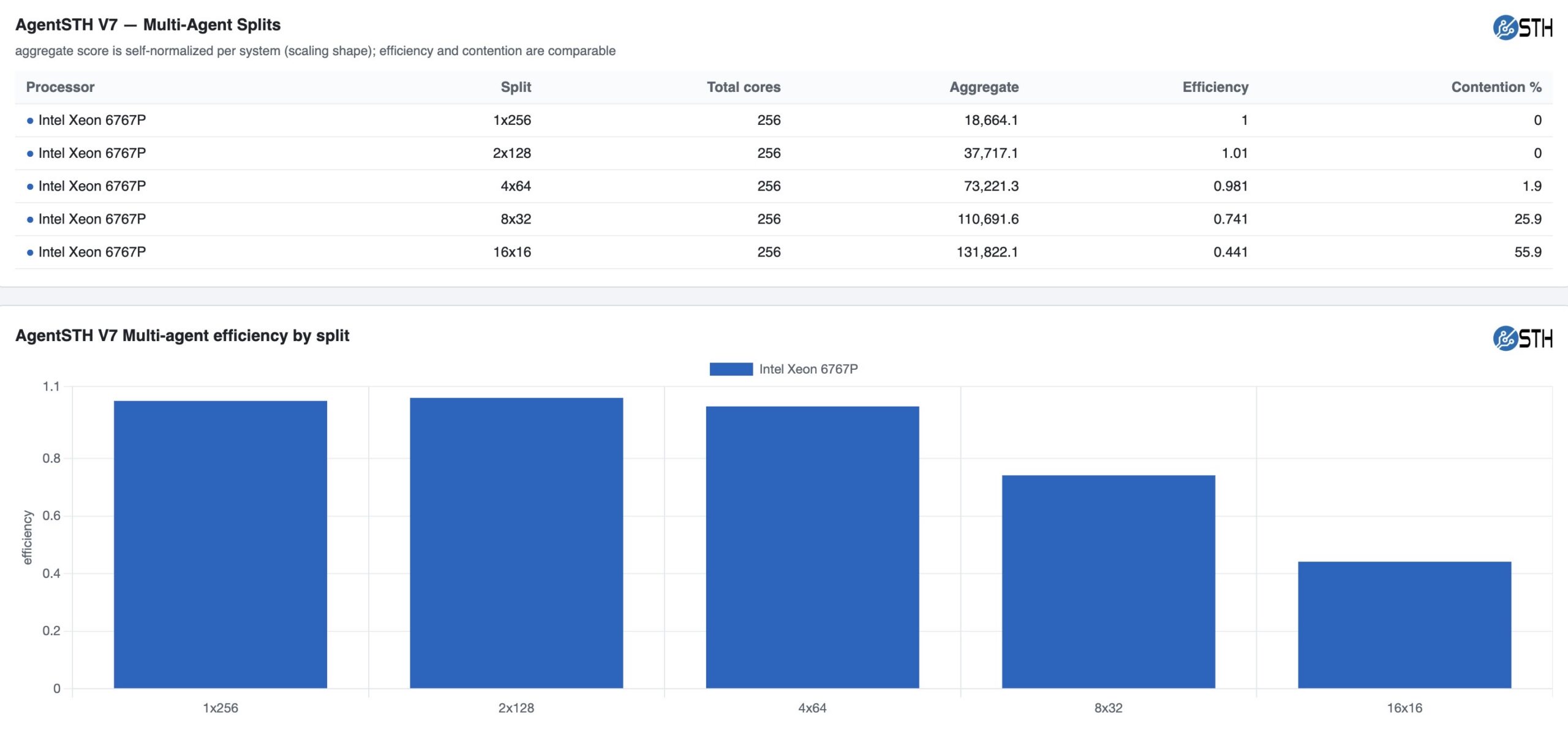Select the 1x256 bar in the chart

tap(221, 544)
